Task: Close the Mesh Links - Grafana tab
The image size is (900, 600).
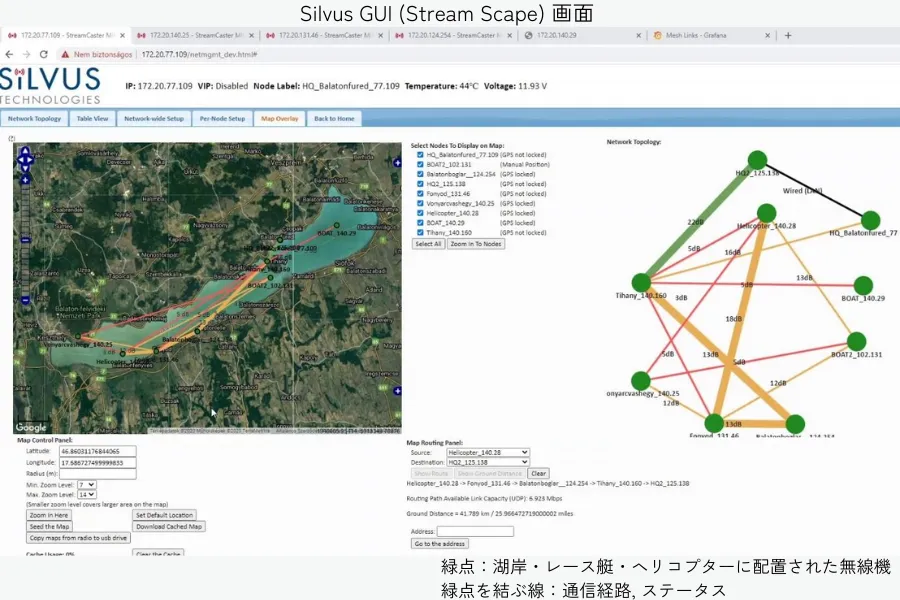Action: tap(767, 35)
